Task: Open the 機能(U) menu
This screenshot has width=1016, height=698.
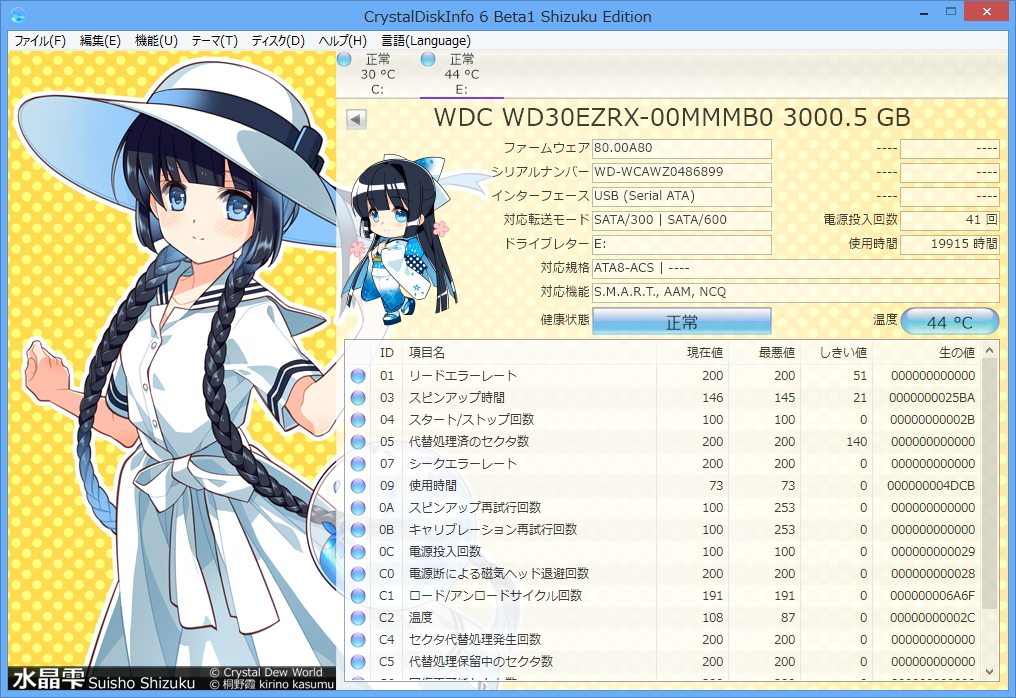Action: click(156, 41)
